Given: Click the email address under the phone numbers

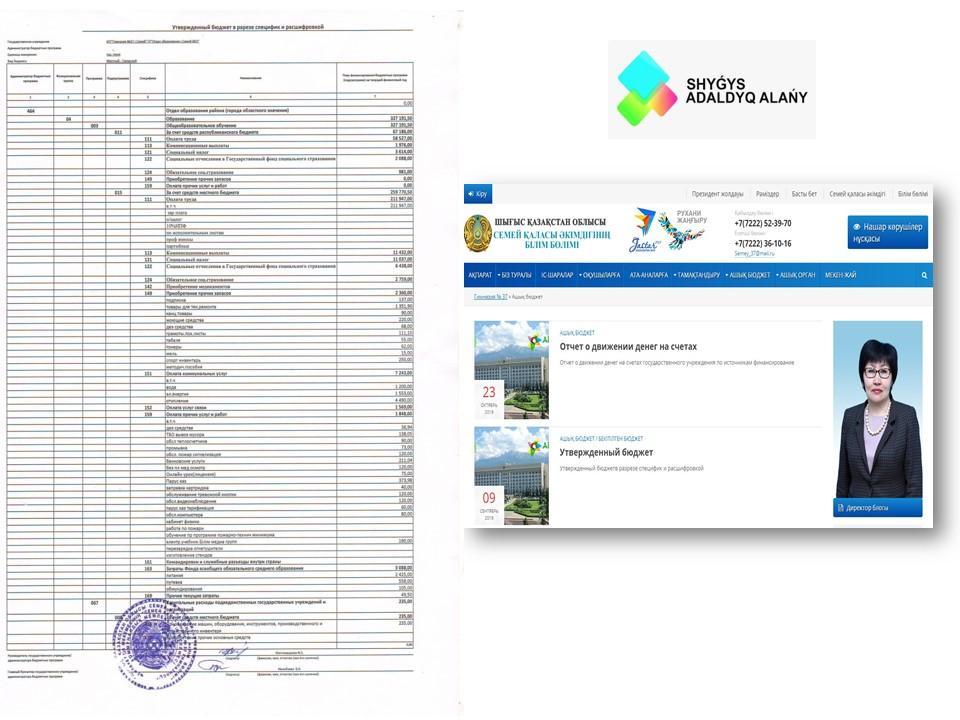Looking at the screenshot, I should point(754,253).
